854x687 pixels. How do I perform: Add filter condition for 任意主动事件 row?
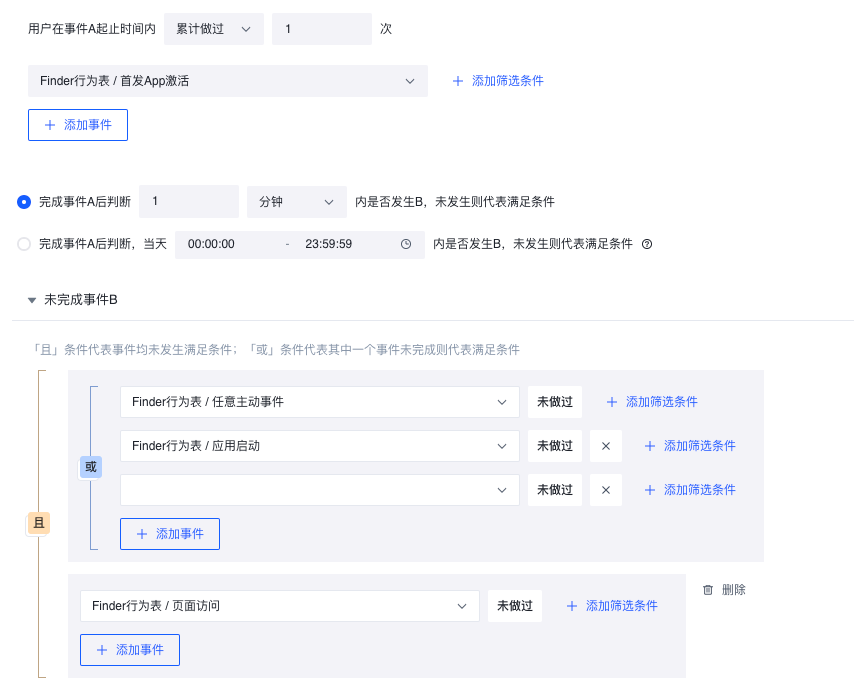652,402
